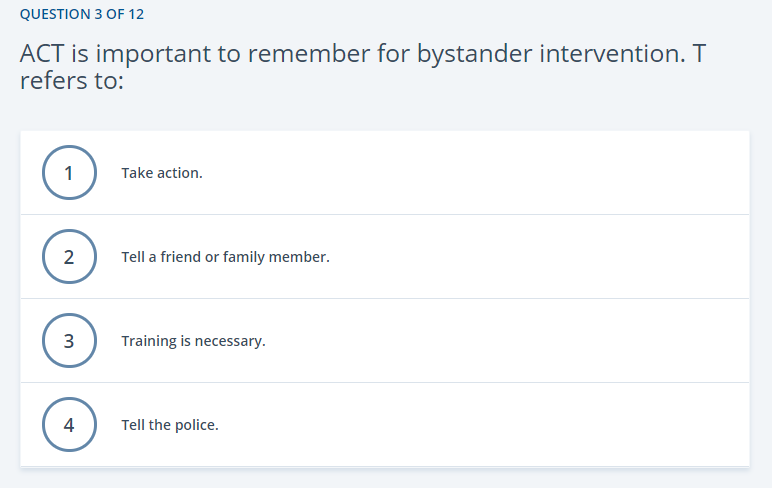Click the digit inside circle 4
Image resolution: width=772 pixels, height=488 pixels.
[x=69, y=425]
